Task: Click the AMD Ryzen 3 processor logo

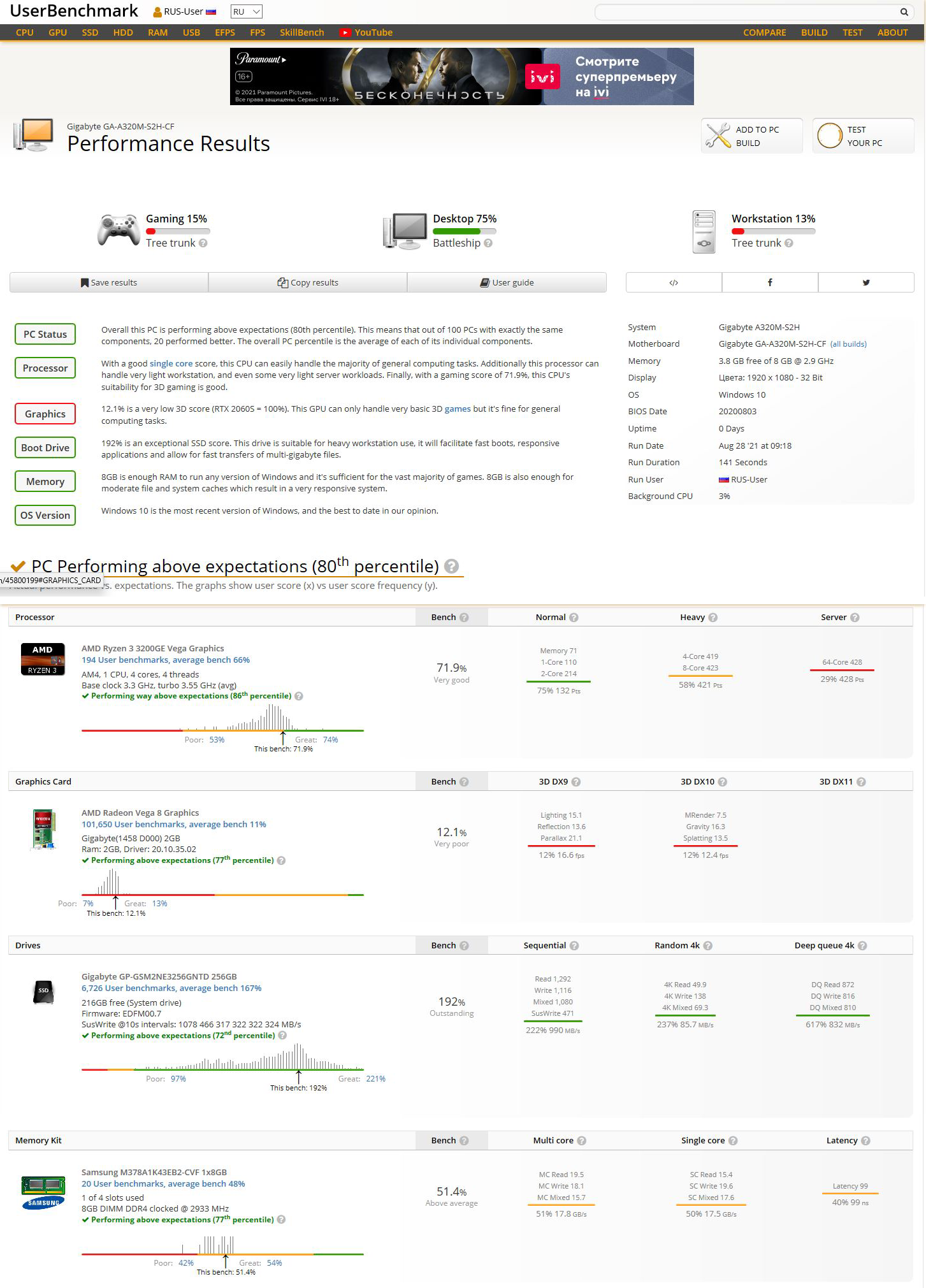Action: point(43,660)
